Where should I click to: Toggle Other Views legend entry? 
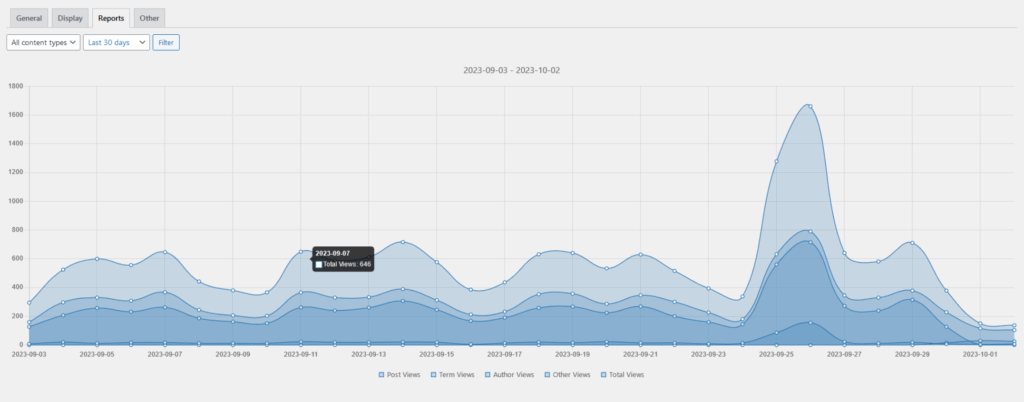pos(566,375)
